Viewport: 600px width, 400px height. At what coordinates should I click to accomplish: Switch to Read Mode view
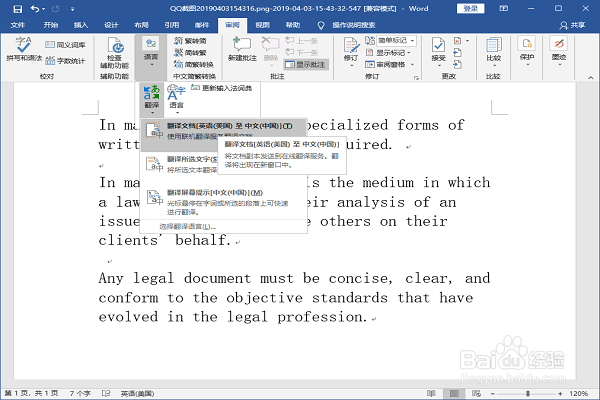(431, 393)
